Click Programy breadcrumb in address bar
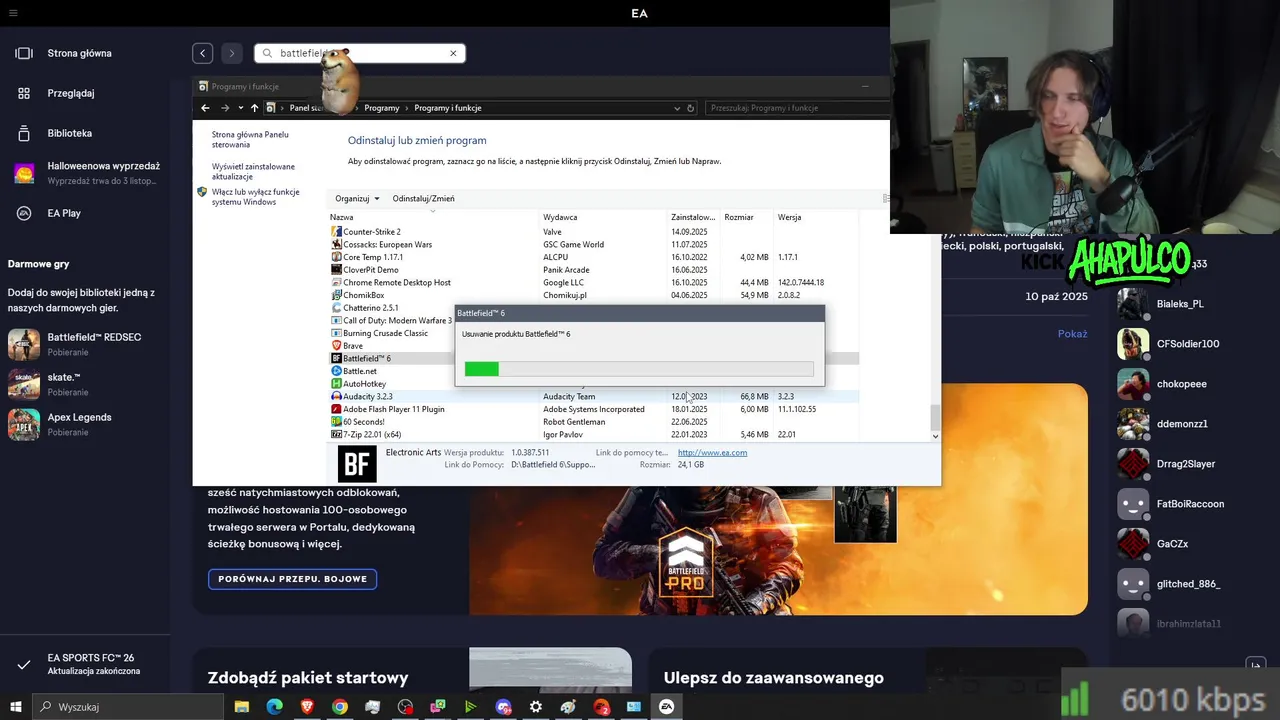The width and height of the screenshot is (1280, 720). pyautogui.click(x=382, y=108)
